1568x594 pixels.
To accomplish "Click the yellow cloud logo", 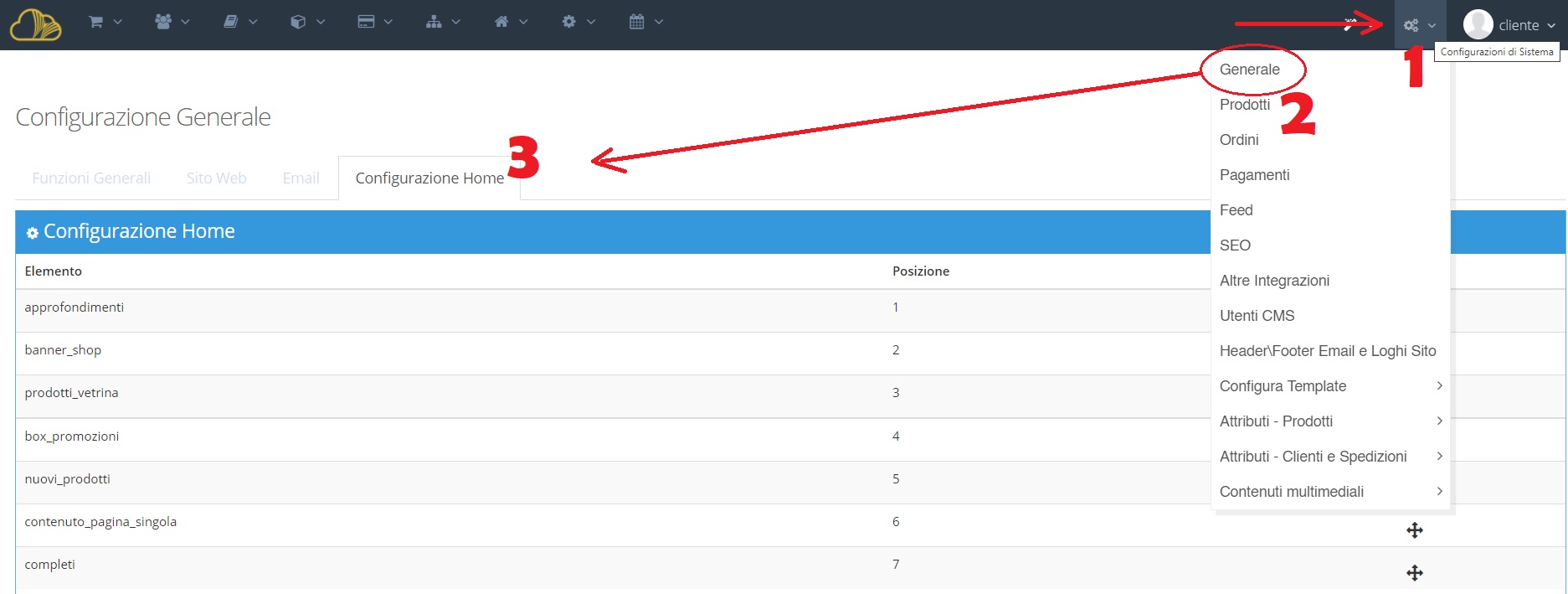I will [x=35, y=24].
